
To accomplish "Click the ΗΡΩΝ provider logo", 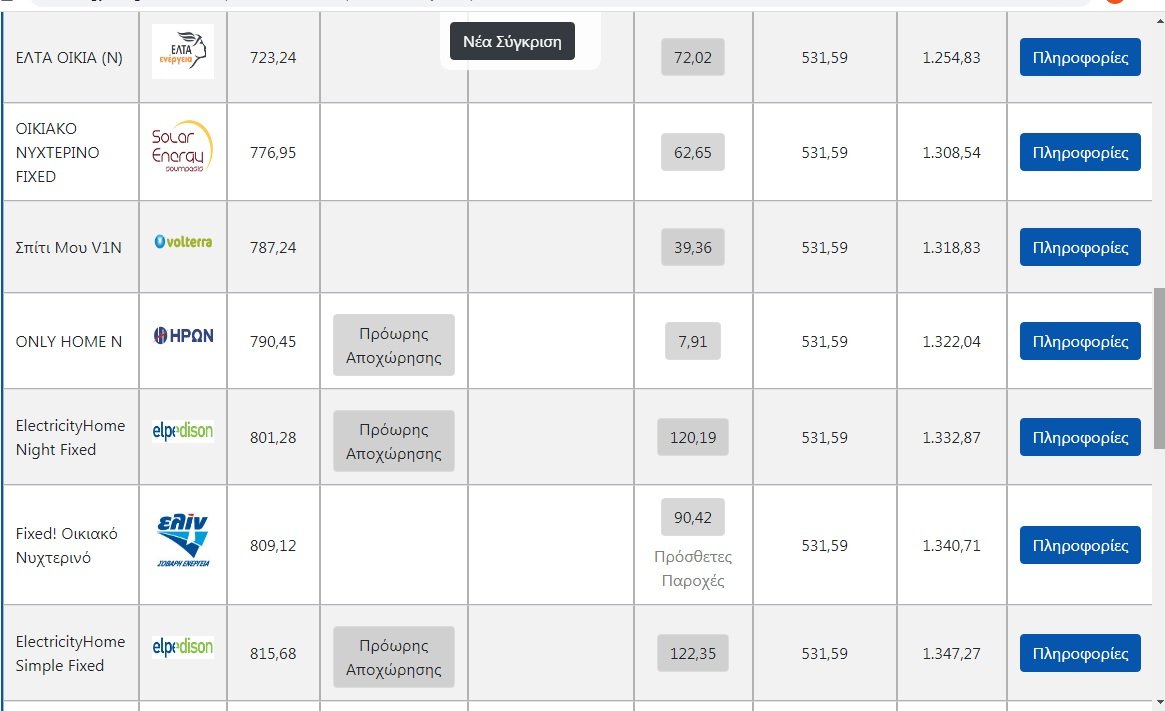I will (x=183, y=335).
